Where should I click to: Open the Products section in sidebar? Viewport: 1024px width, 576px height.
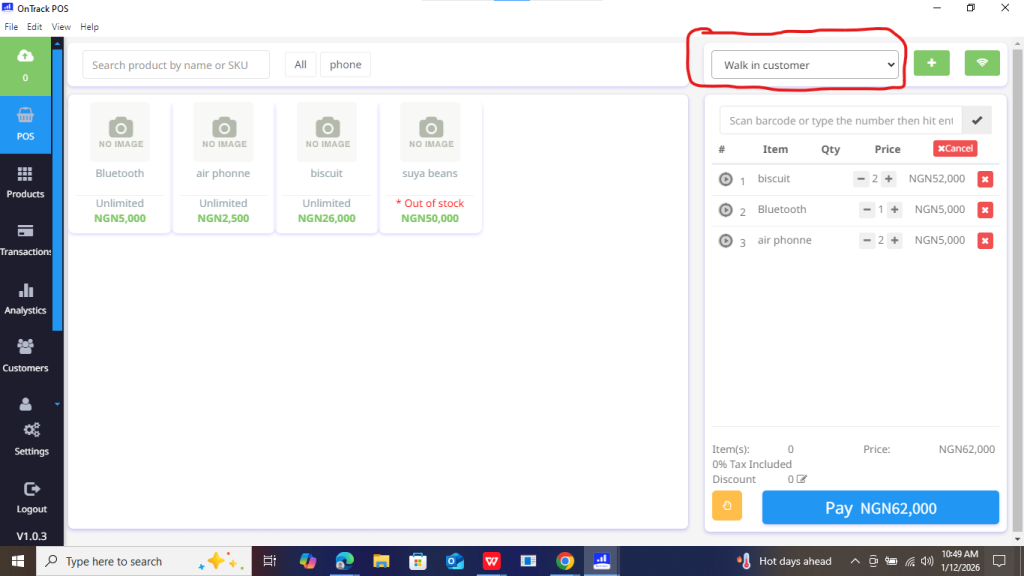click(x=25, y=181)
